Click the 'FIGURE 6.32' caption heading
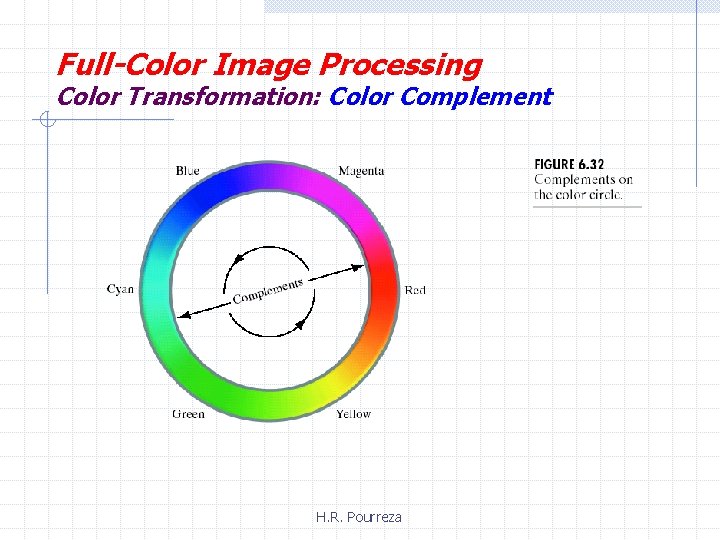The width and height of the screenshot is (720, 540). click(569, 164)
